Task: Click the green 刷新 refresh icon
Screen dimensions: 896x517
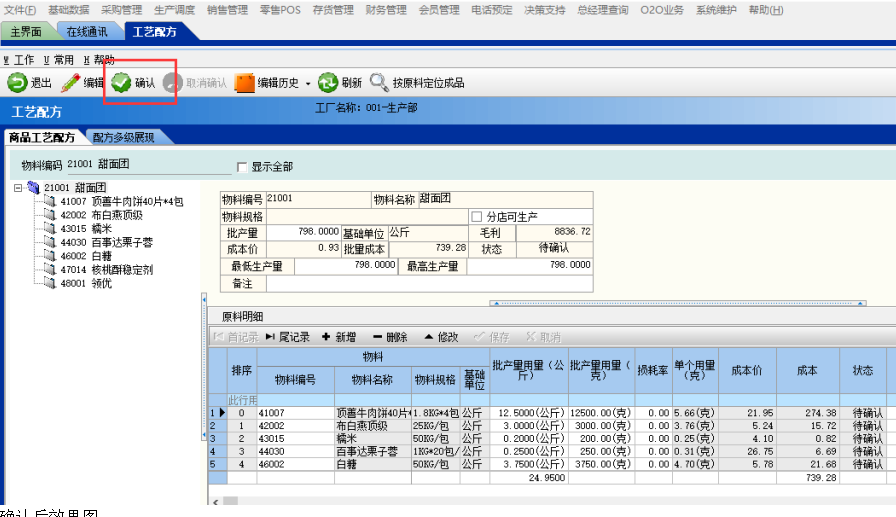Action: pyautogui.click(x=328, y=83)
